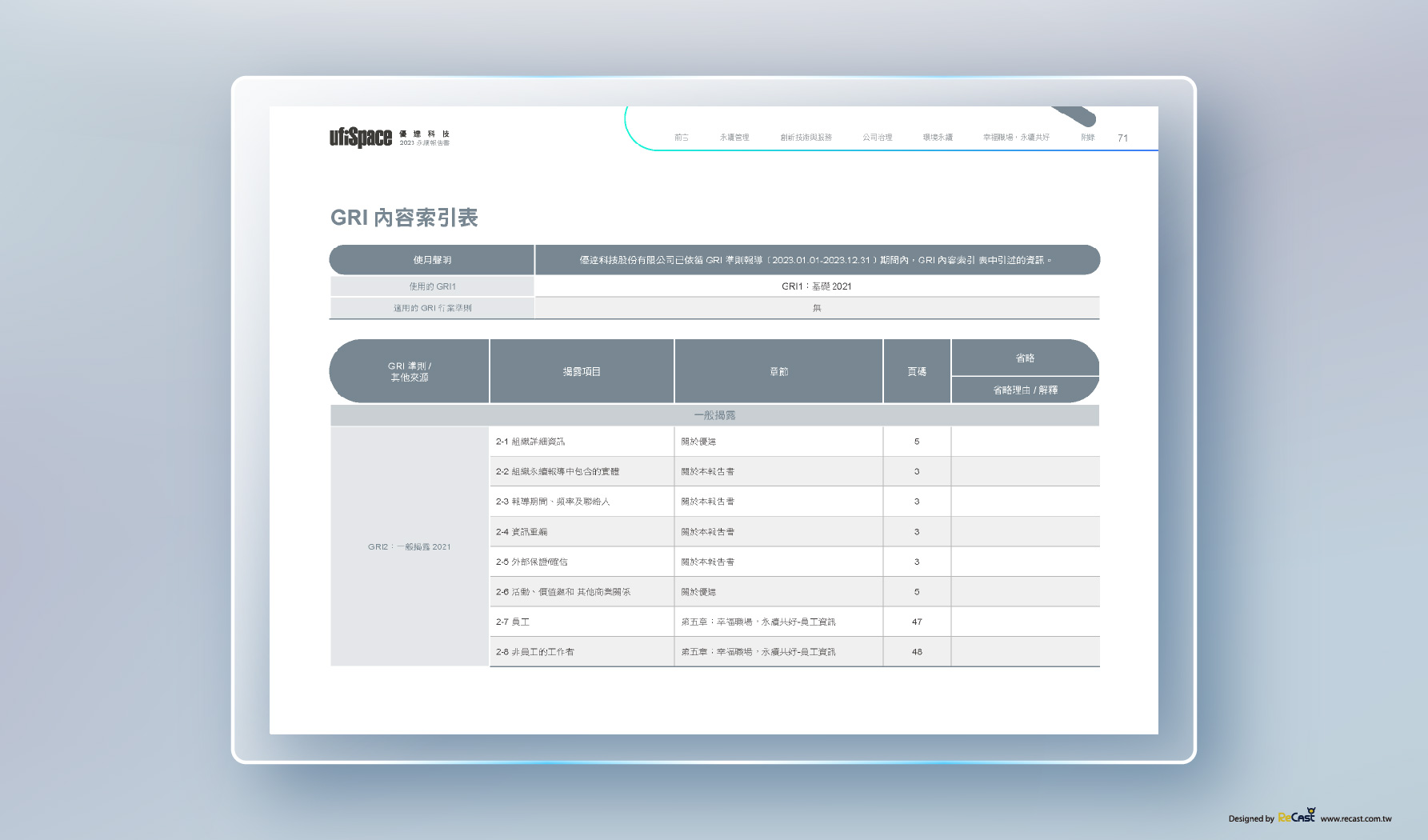Click page number 5 in row 2-6
This screenshot has height=840, width=1428.
coord(917,592)
